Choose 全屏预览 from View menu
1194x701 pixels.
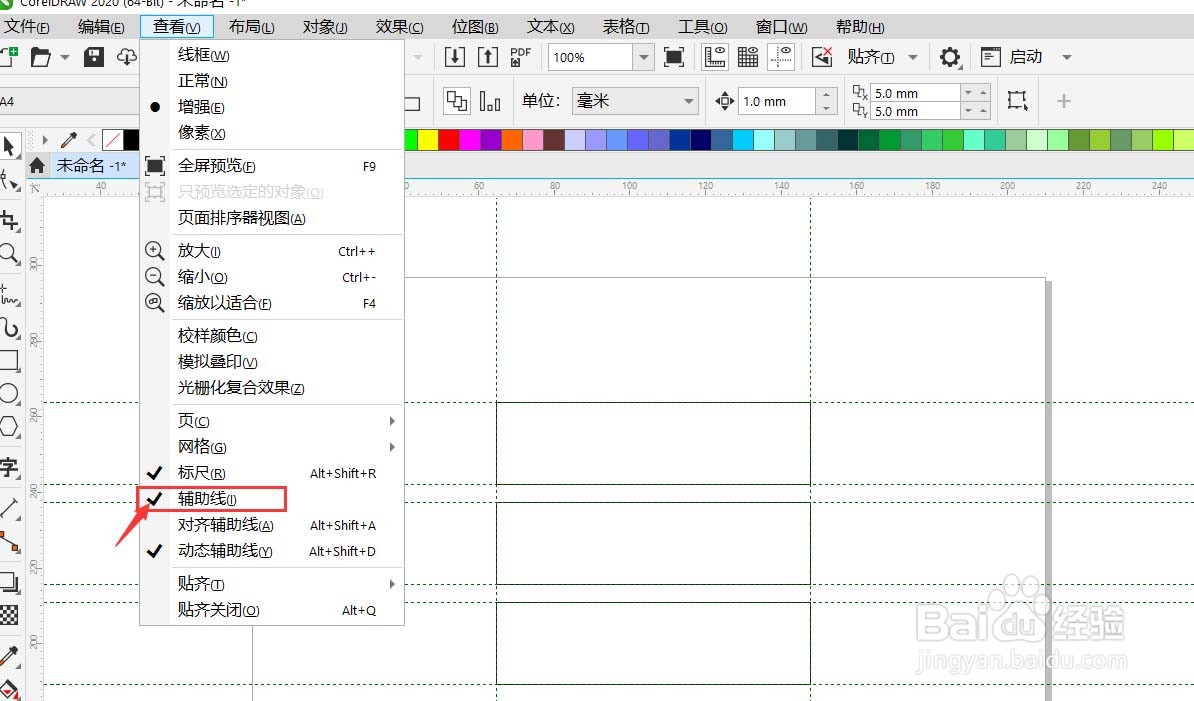271,166
